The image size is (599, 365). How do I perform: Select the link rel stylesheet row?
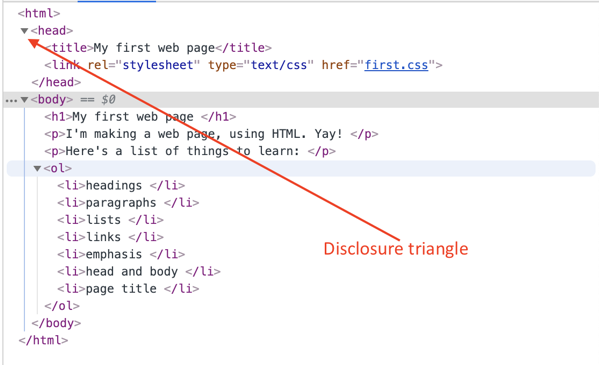click(243, 65)
